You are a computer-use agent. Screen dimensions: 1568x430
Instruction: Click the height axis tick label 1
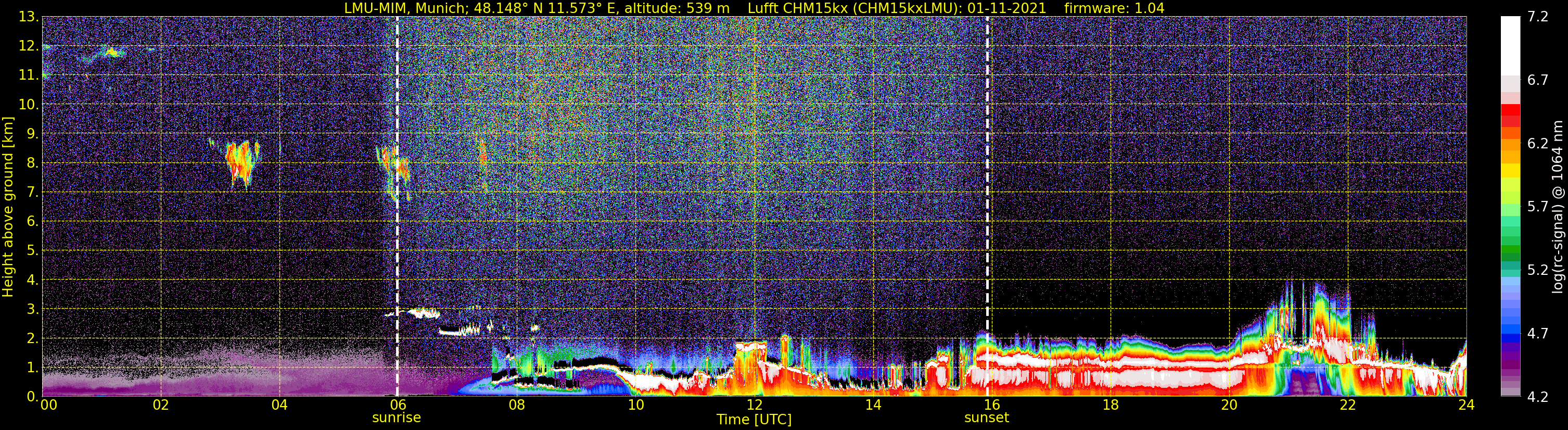[32, 368]
